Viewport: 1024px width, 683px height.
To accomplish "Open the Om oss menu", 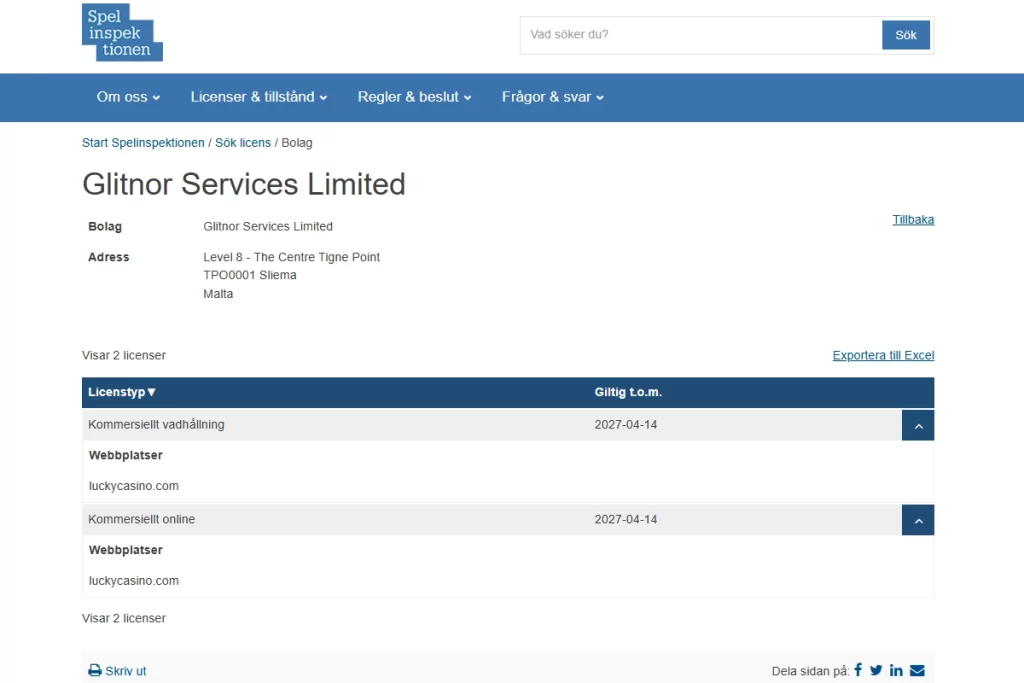I will (128, 97).
